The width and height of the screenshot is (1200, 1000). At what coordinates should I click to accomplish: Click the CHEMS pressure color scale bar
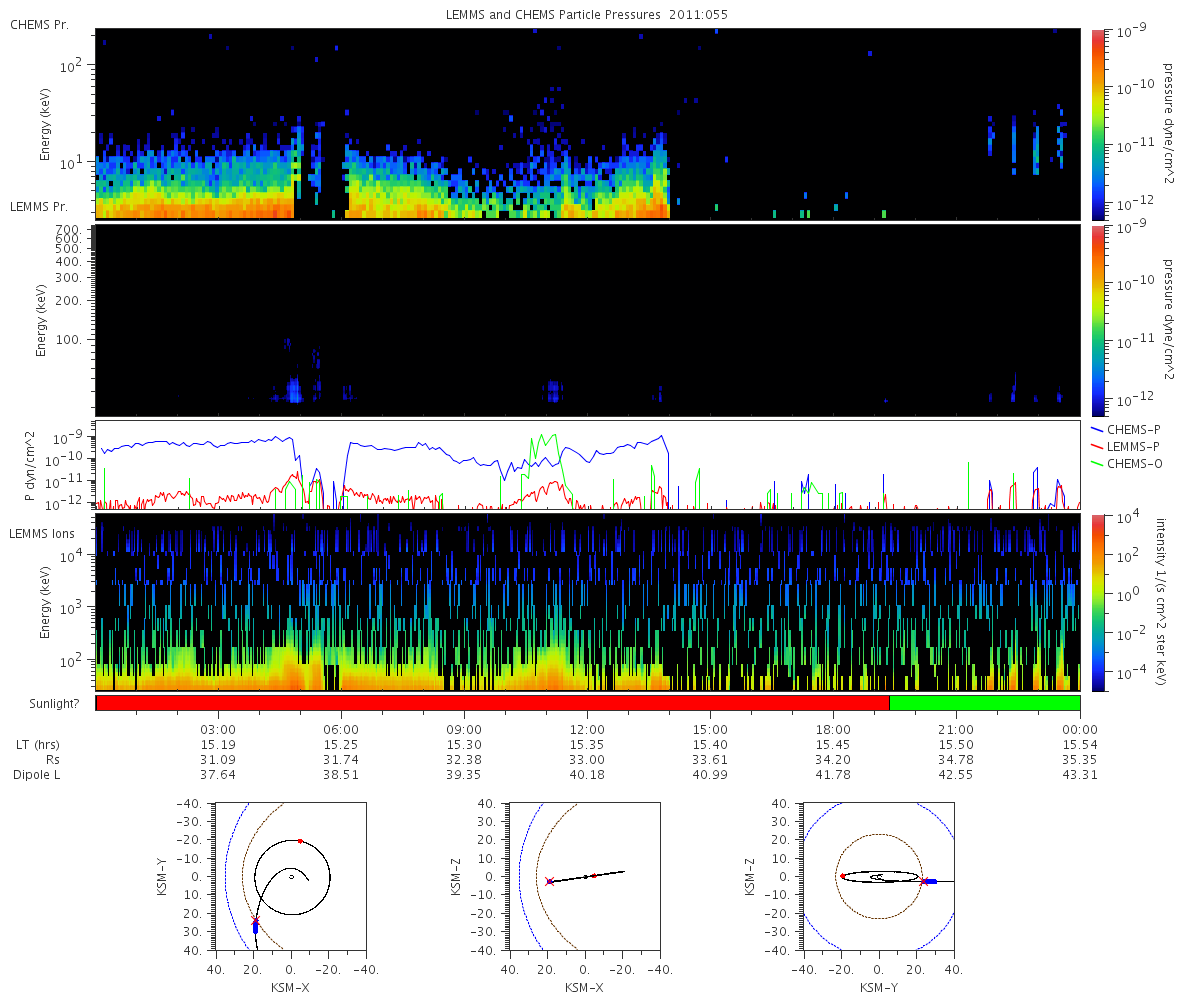(1097, 124)
